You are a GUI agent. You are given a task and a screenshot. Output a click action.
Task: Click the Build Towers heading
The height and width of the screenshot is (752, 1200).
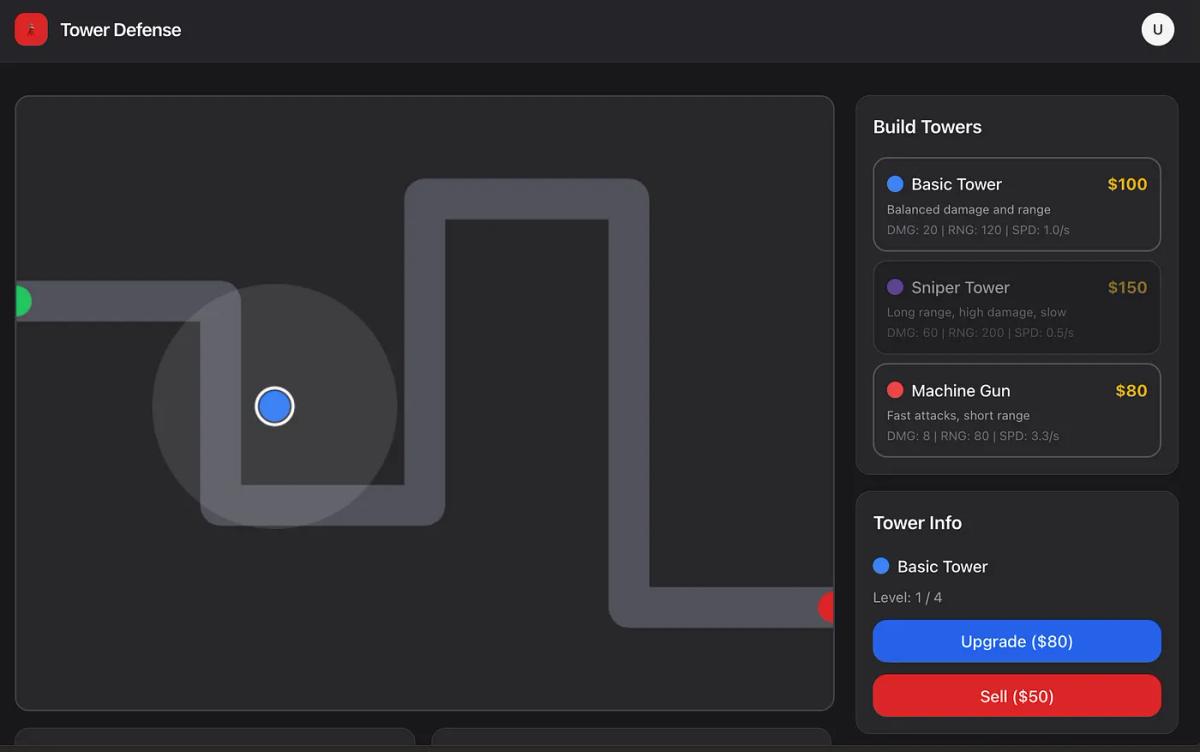click(927, 127)
